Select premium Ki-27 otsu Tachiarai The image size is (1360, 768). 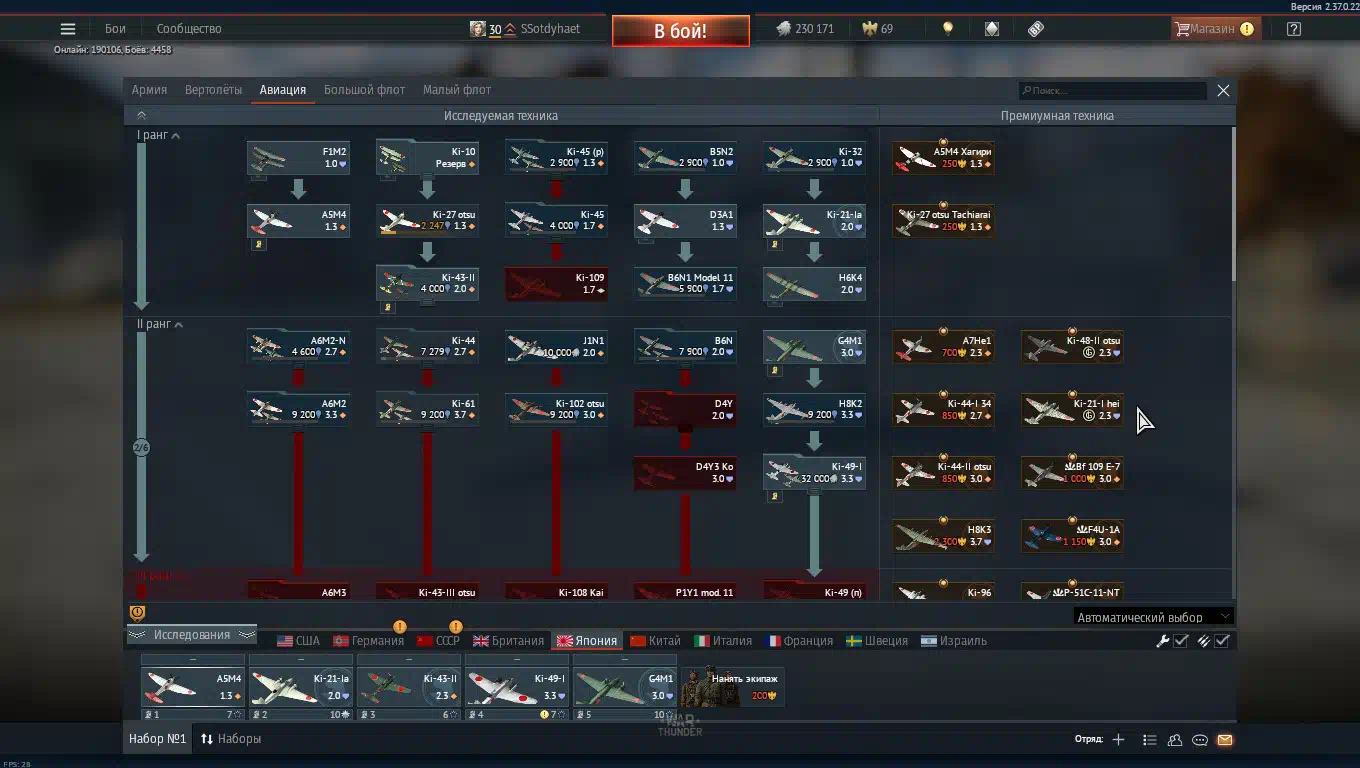coord(943,221)
